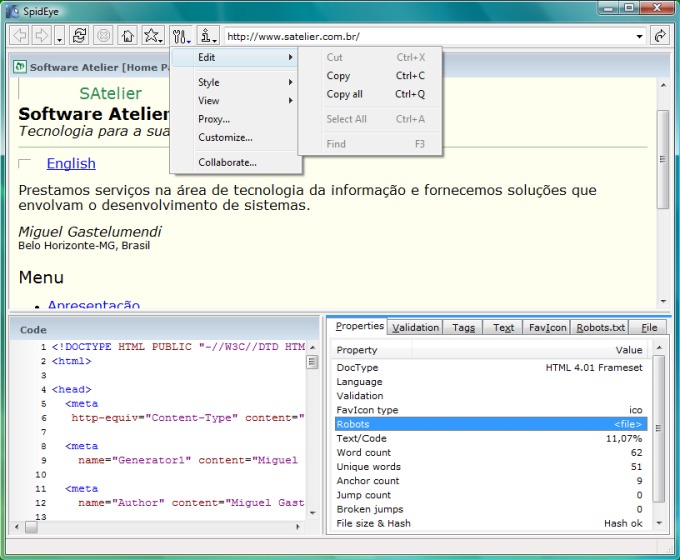Click the Back navigation arrow
Viewport: 680px width, 560px height.
20,36
